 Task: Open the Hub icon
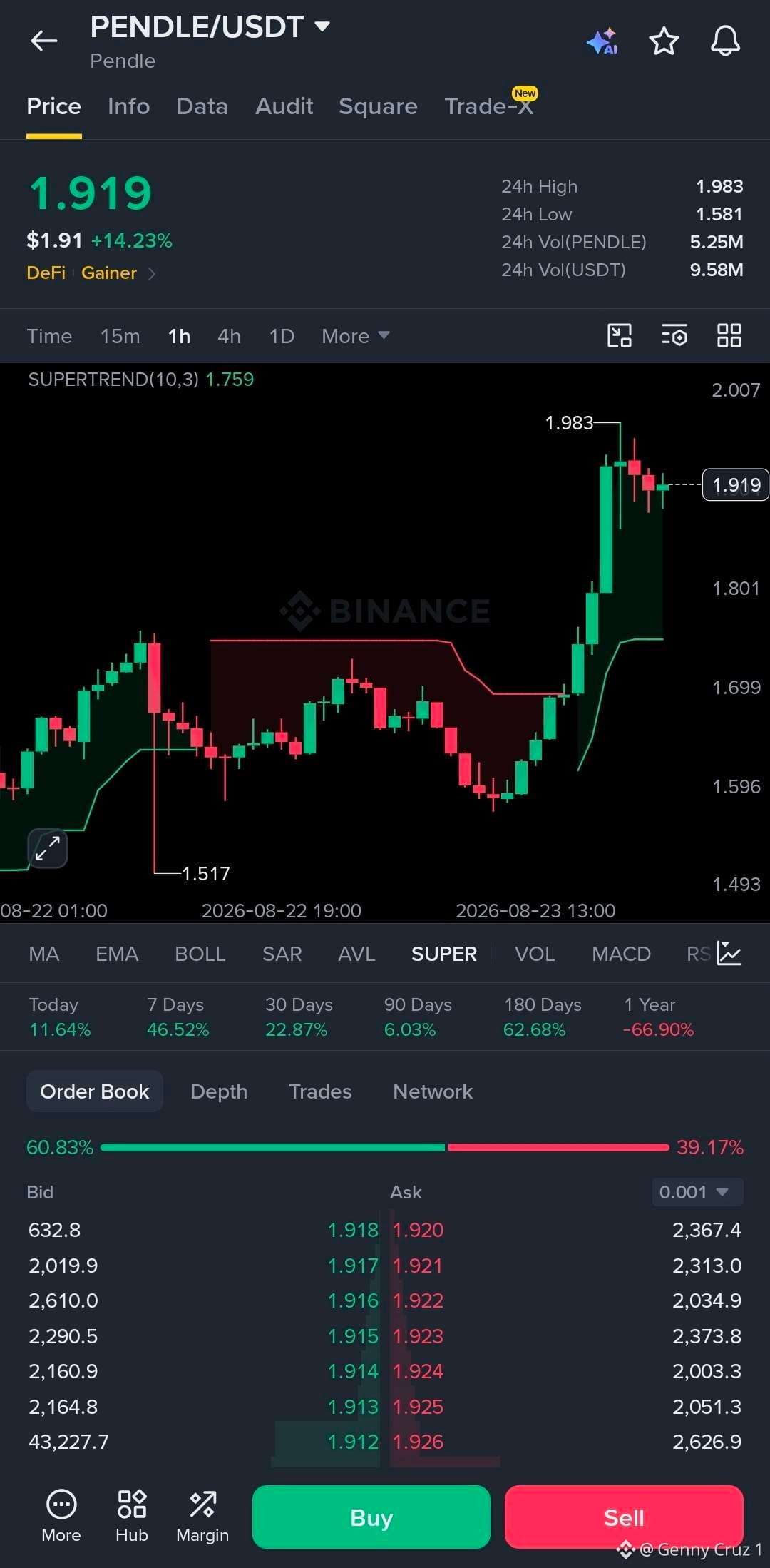pos(132,1517)
